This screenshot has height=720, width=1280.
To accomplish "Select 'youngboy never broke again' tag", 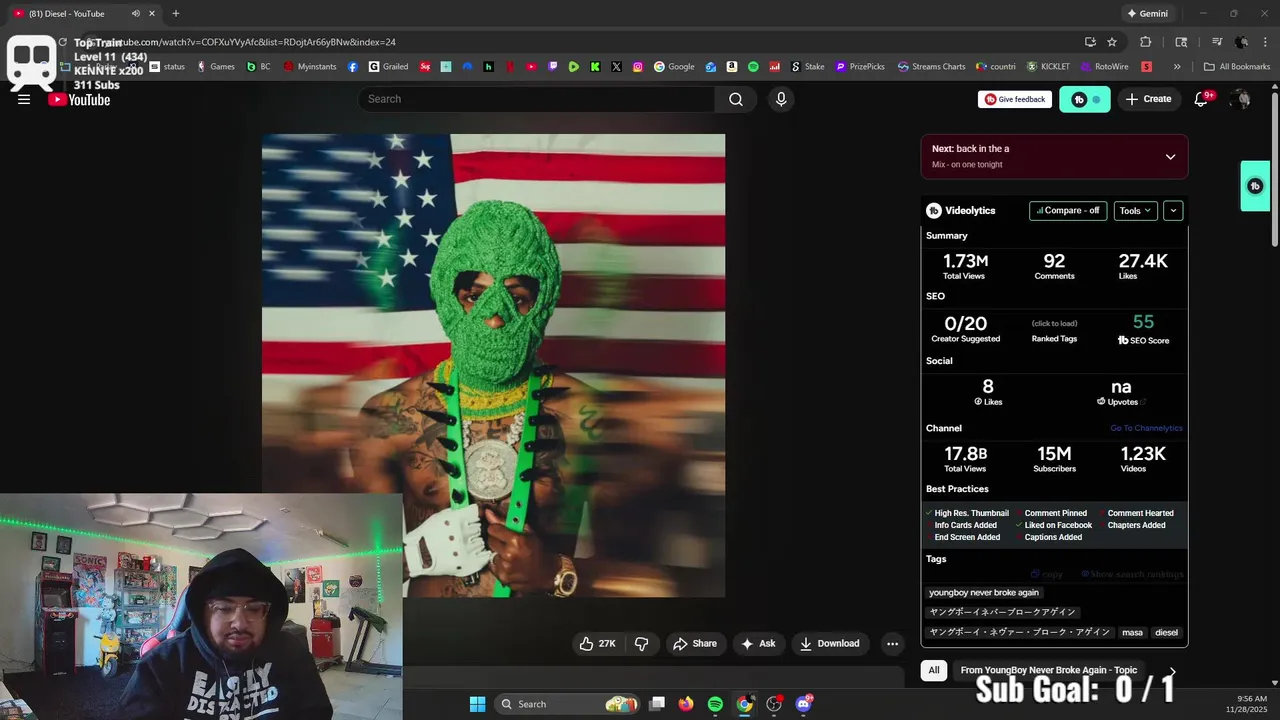I will (984, 592).
